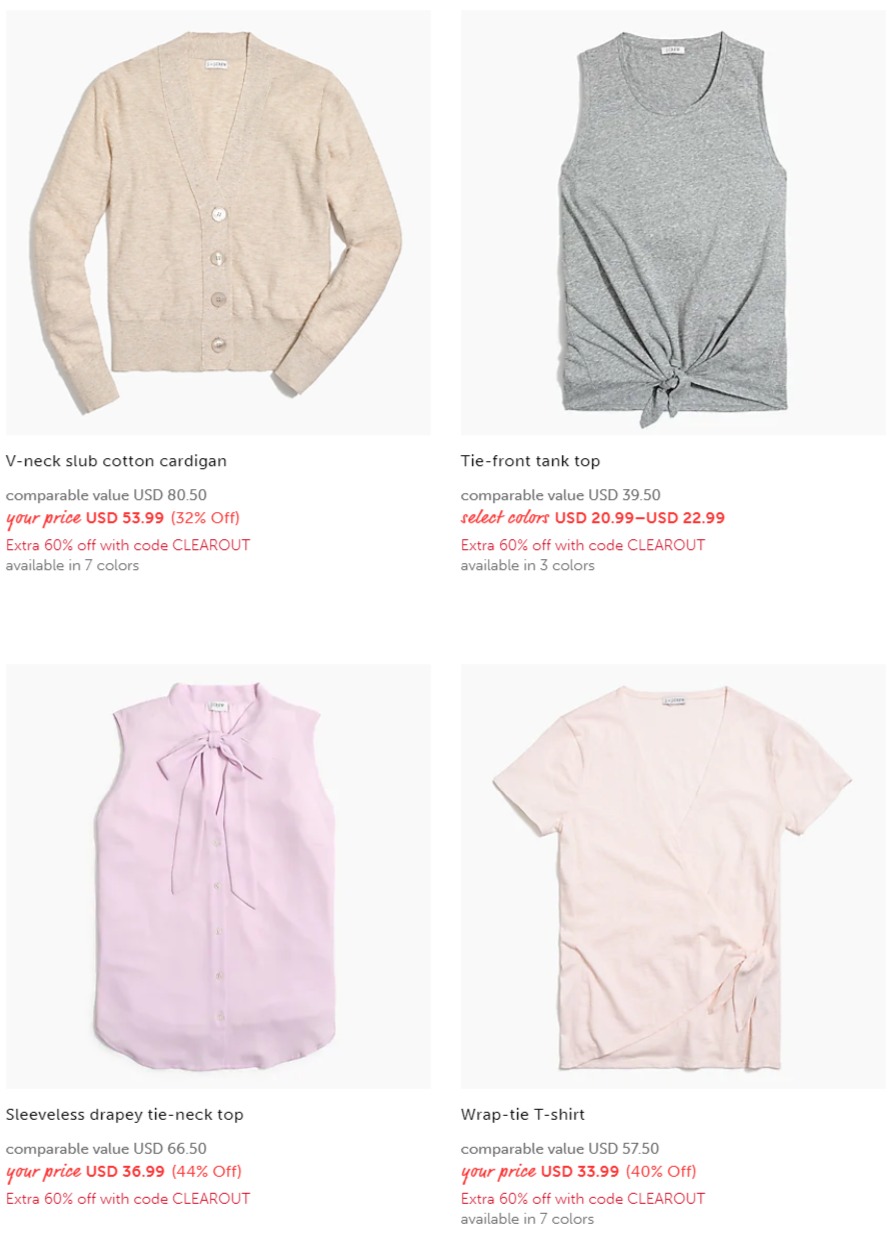
Task: Click the V-neck slub cotton cardigan title
Action: tap(116, 461)
